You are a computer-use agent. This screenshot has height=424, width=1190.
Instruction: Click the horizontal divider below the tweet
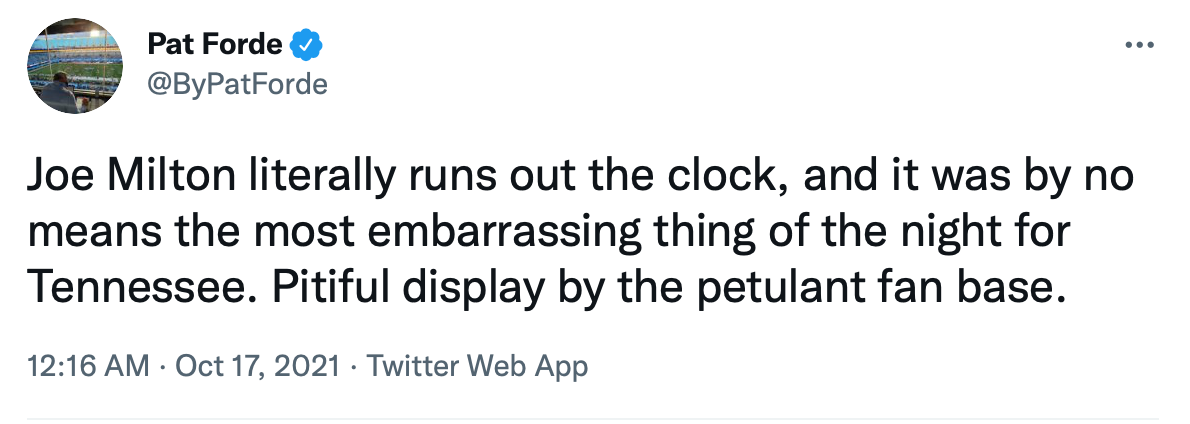pyautogui.click(x=590, y=417)
